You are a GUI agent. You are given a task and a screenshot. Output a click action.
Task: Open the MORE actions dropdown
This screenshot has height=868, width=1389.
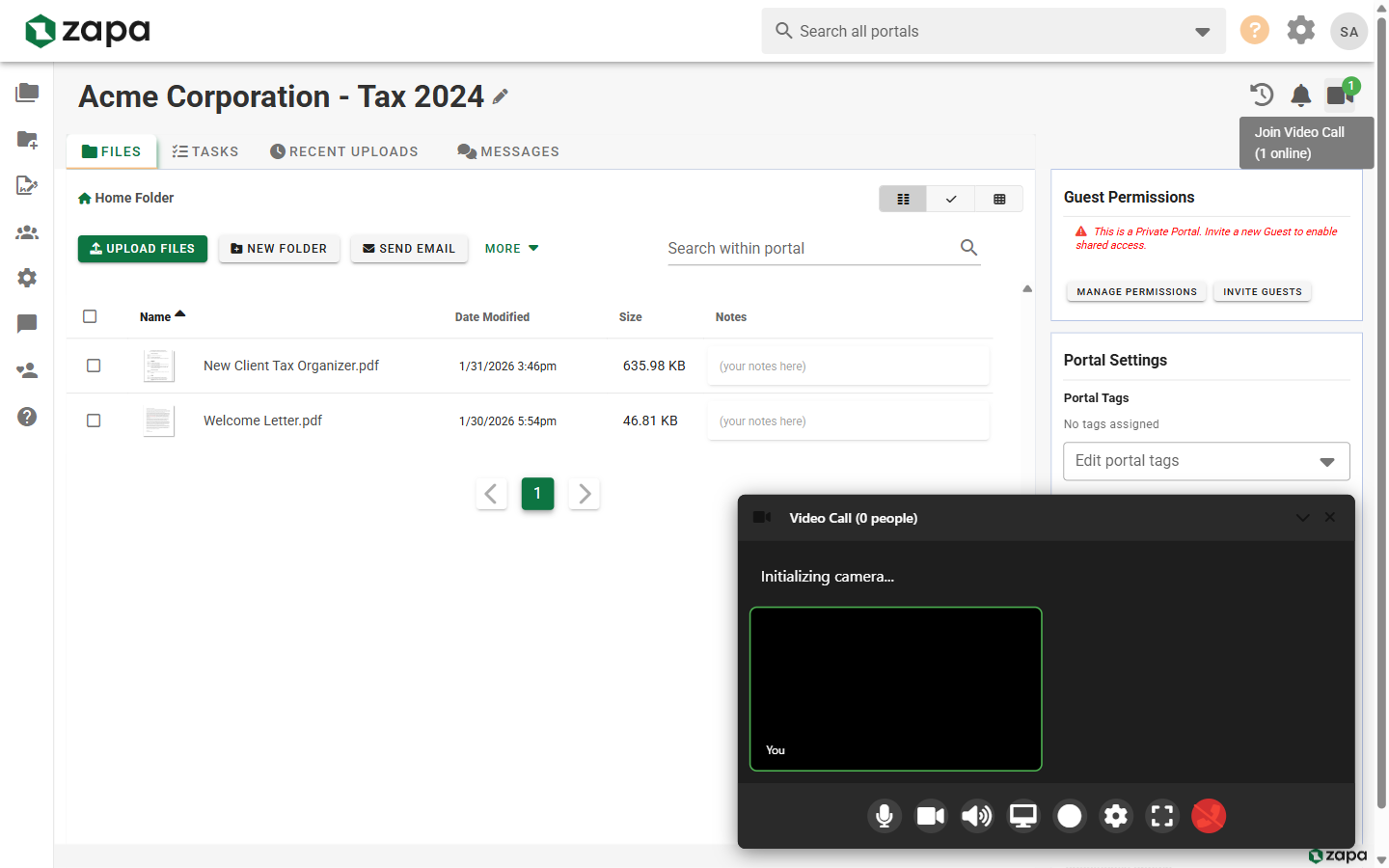pyautogui.click(x=512, y=248)
